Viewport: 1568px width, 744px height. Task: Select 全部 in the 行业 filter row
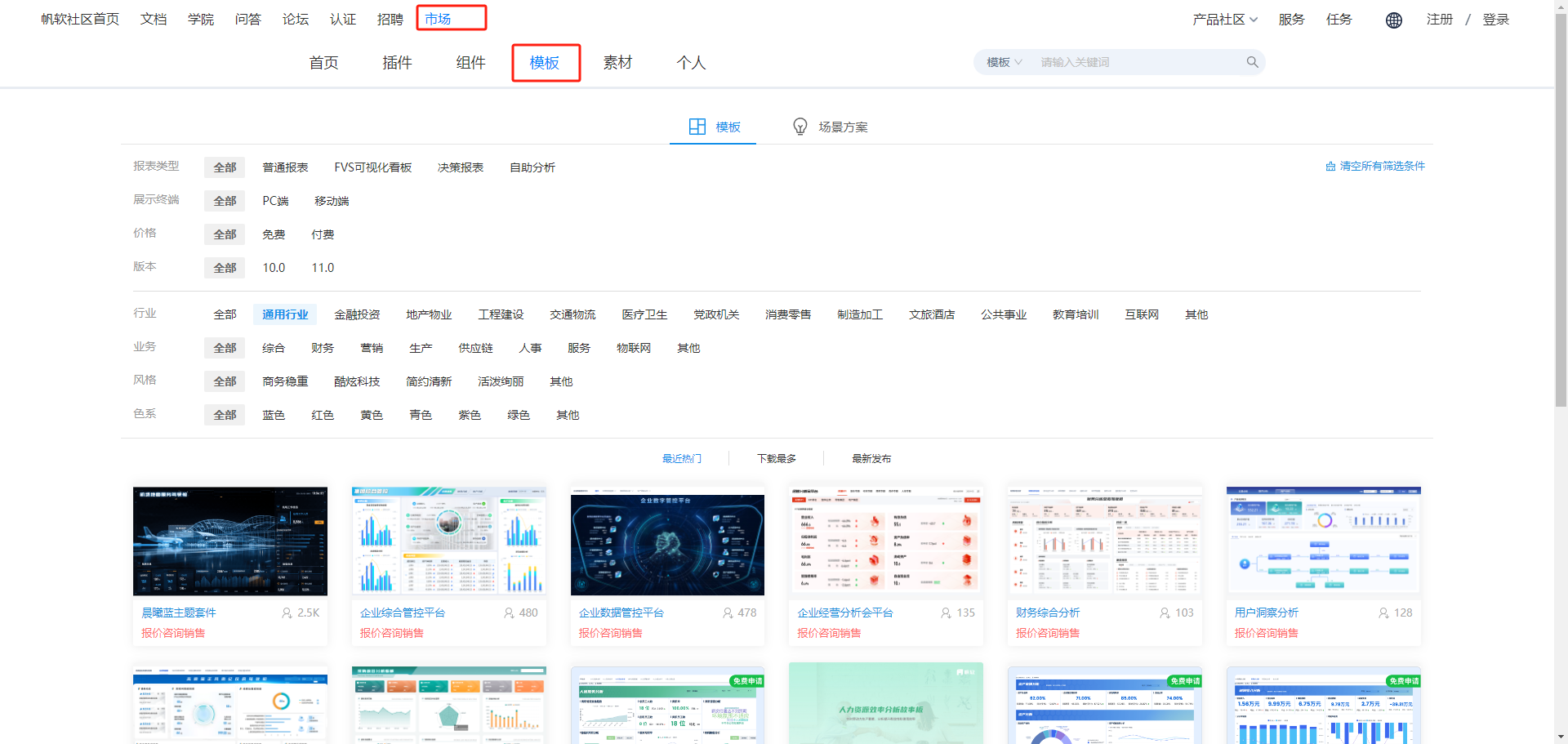point(225,314)
